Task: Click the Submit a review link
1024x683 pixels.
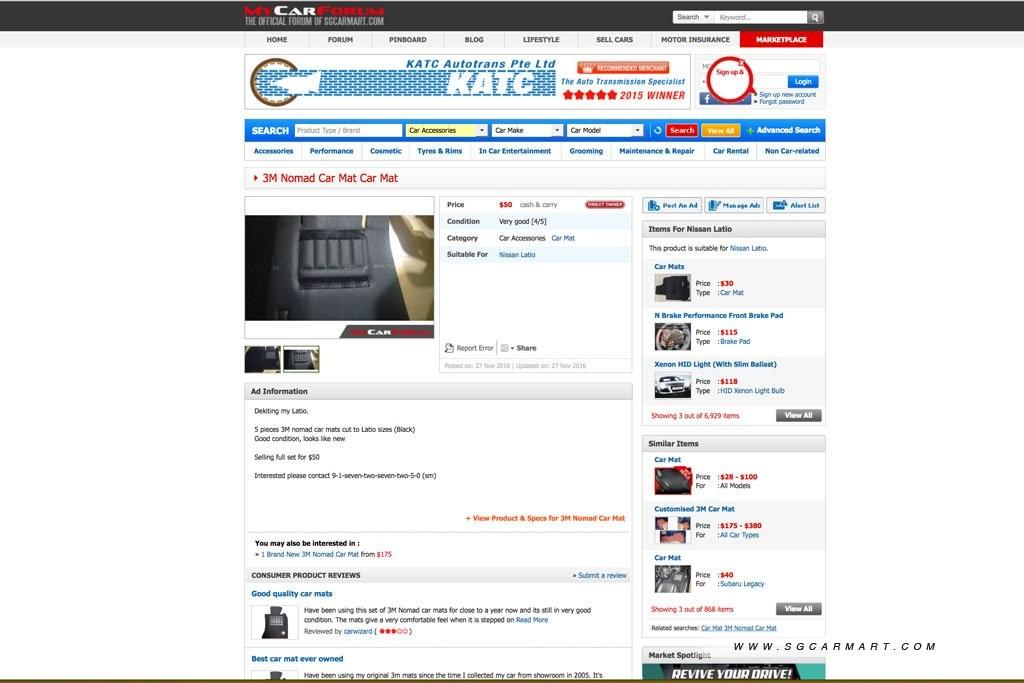Action: [600, 575]
